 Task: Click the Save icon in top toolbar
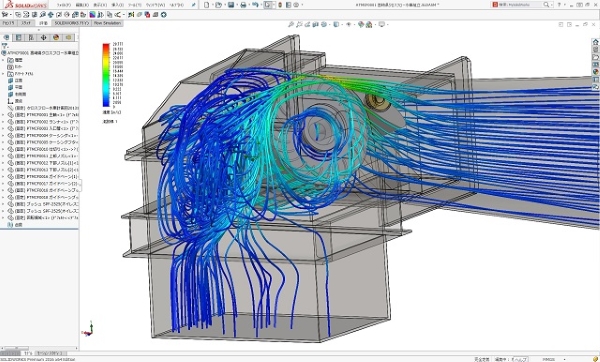pos(231,5)
